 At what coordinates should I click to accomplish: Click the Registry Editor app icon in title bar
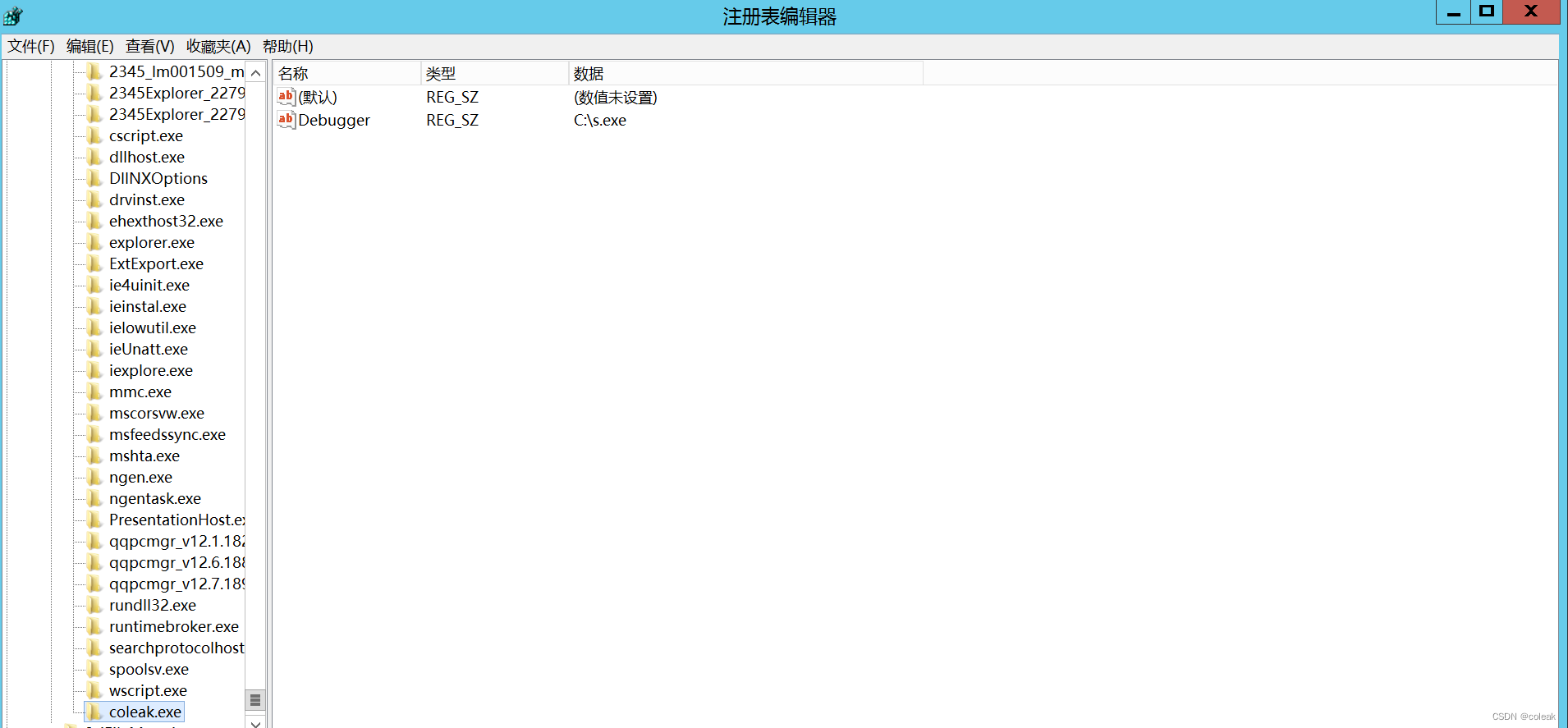[x=13, y=16]
